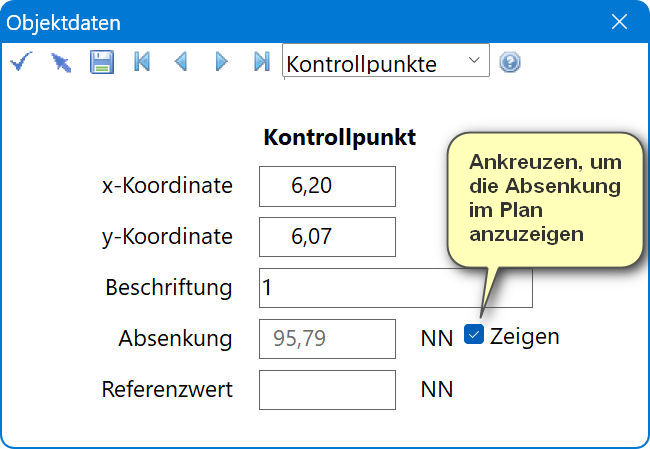Image resolution: width=650 pixels, height=449 pixels.
Task: Click the x-Koordinate input field
Action: 327,186
